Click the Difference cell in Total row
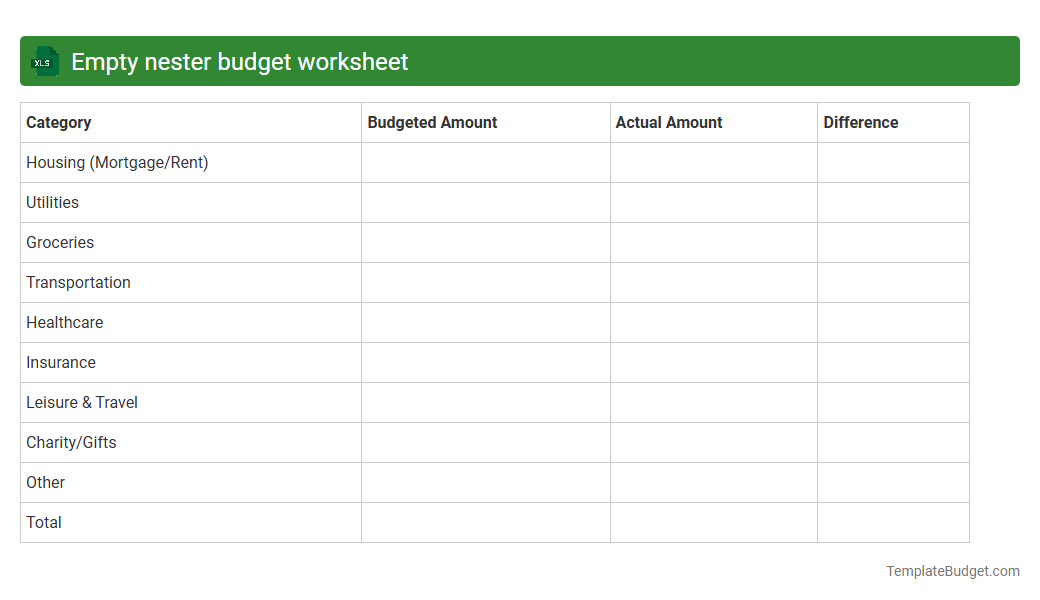 pyautogui.click(x=893, y=522)
